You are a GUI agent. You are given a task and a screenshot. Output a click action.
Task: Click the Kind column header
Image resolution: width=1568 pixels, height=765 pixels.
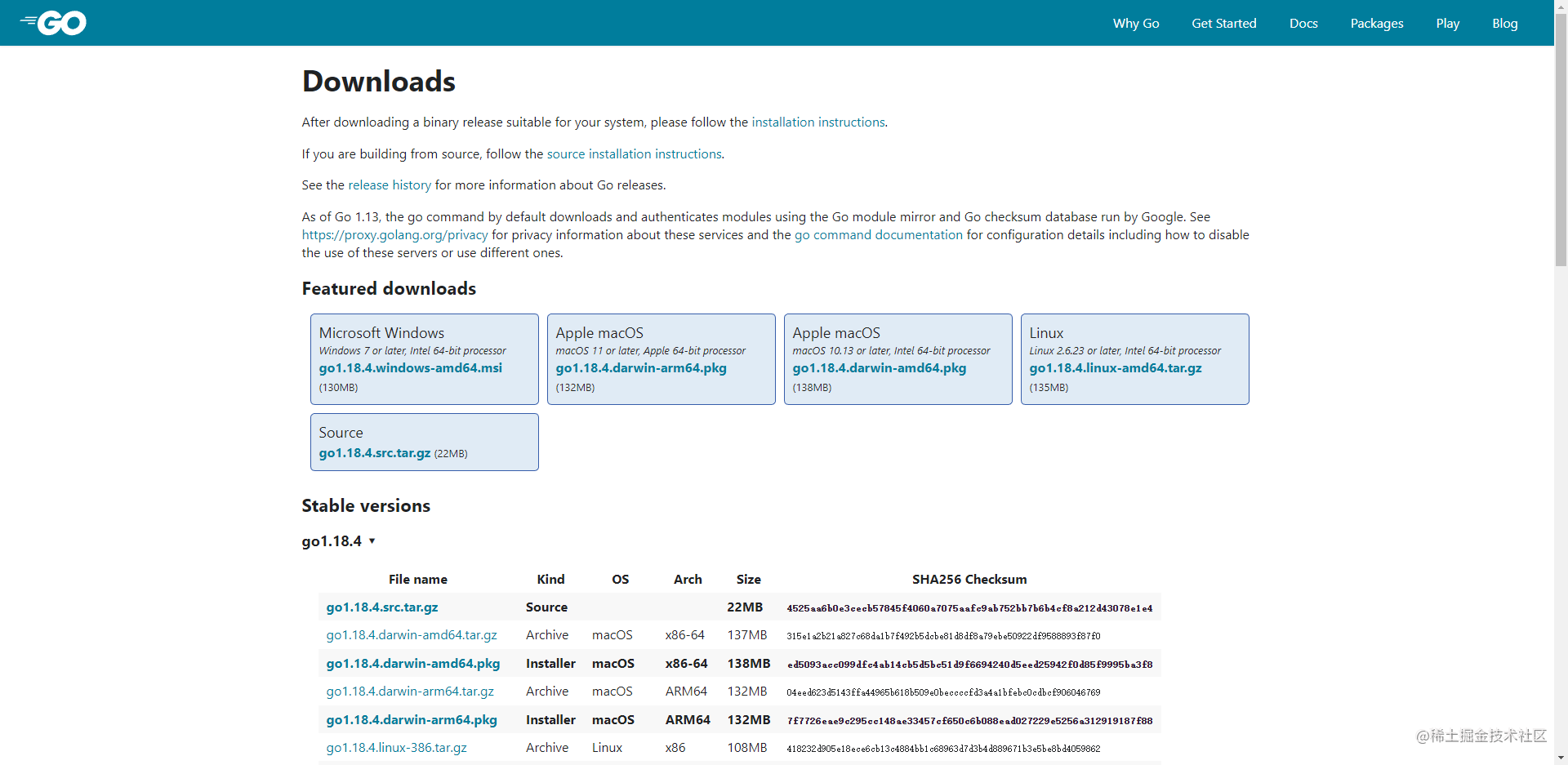(x=550, y=580)
